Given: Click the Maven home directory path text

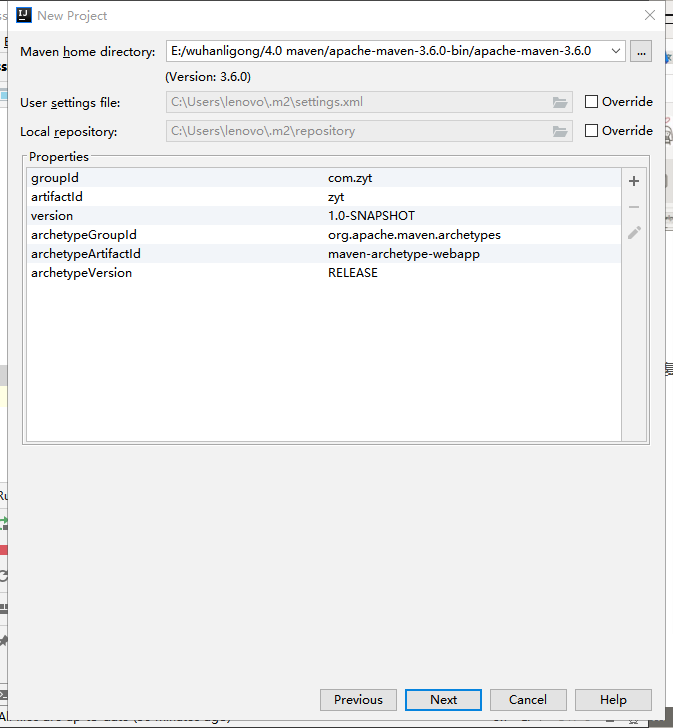Looking at the screenshot, I should 381,51.
